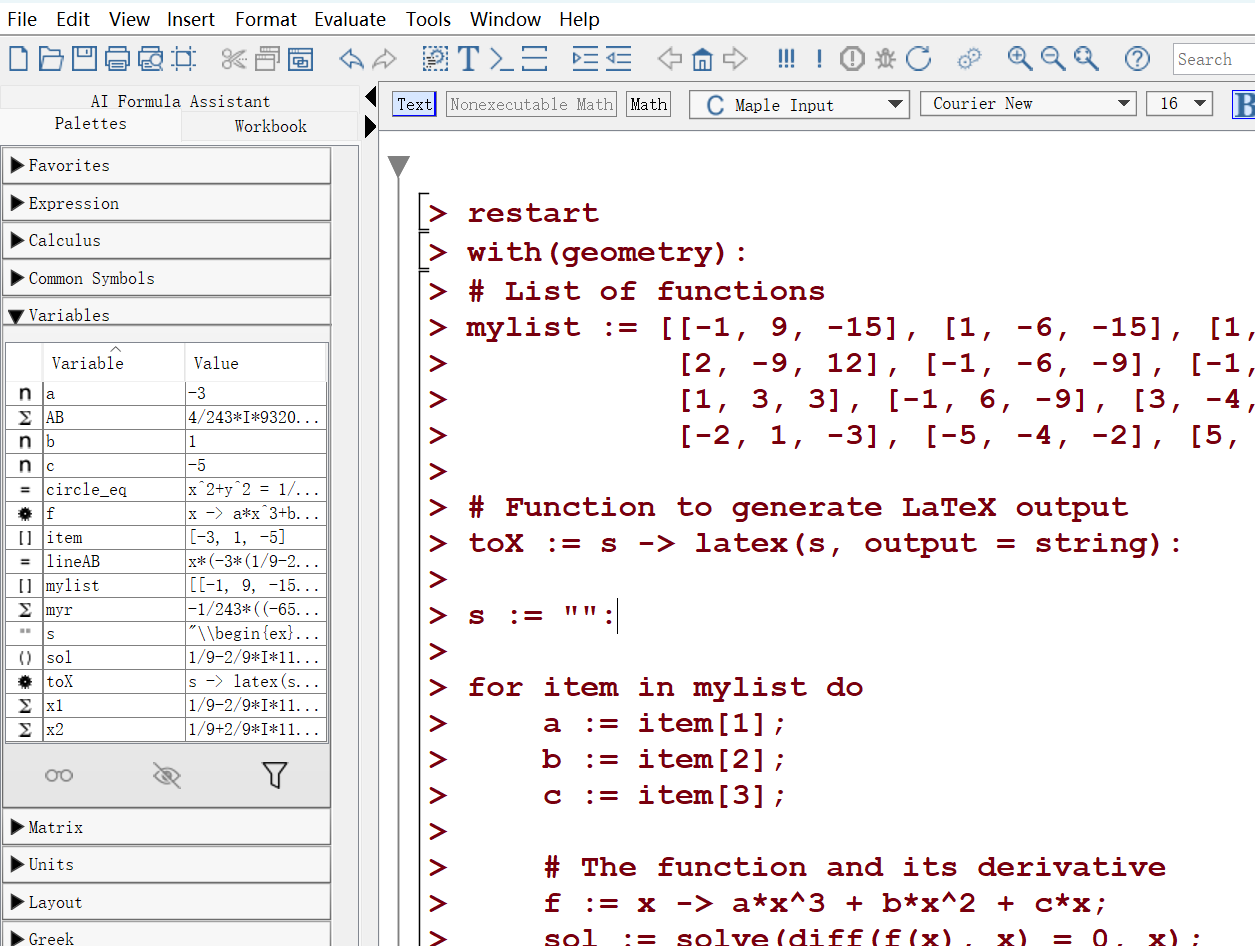This screenshot has height=946, width=1255.
Task: Toggle the variable filter funnel icon
Action: (275, 775)
